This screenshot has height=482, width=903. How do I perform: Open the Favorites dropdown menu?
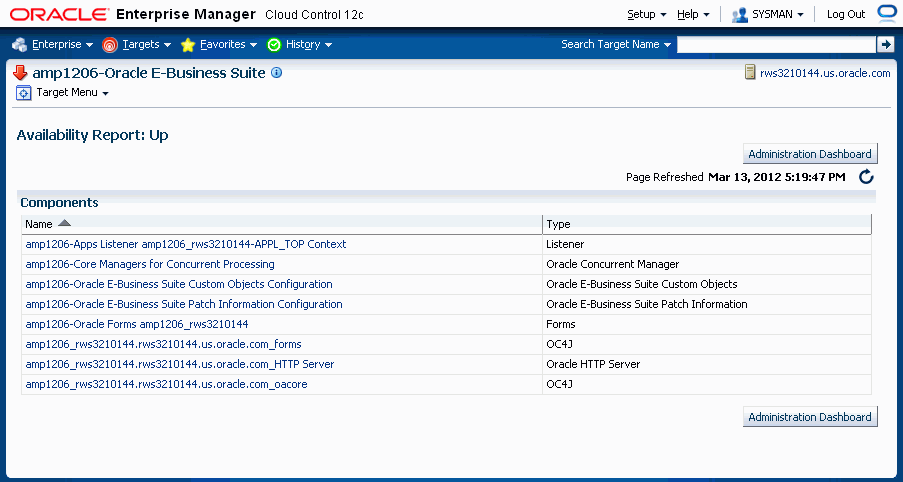coord(228,44)
